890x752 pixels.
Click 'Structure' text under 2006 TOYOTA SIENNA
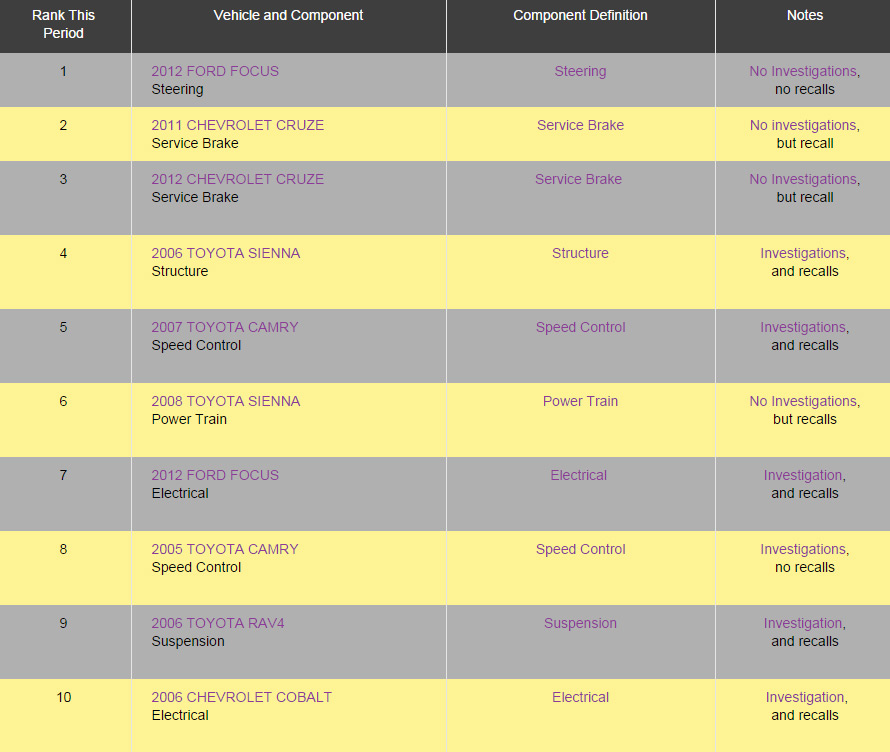180,271
